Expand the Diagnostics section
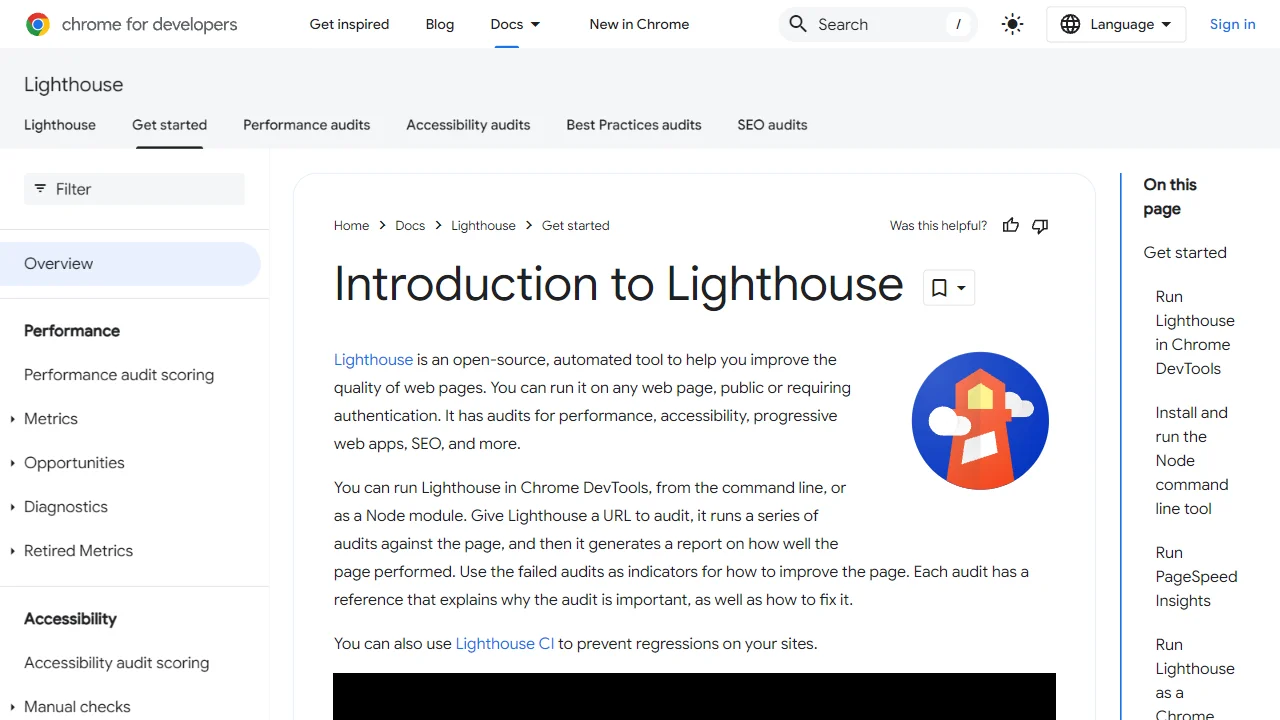This screenshot has height=720, width=1280. tap(13, 507)
